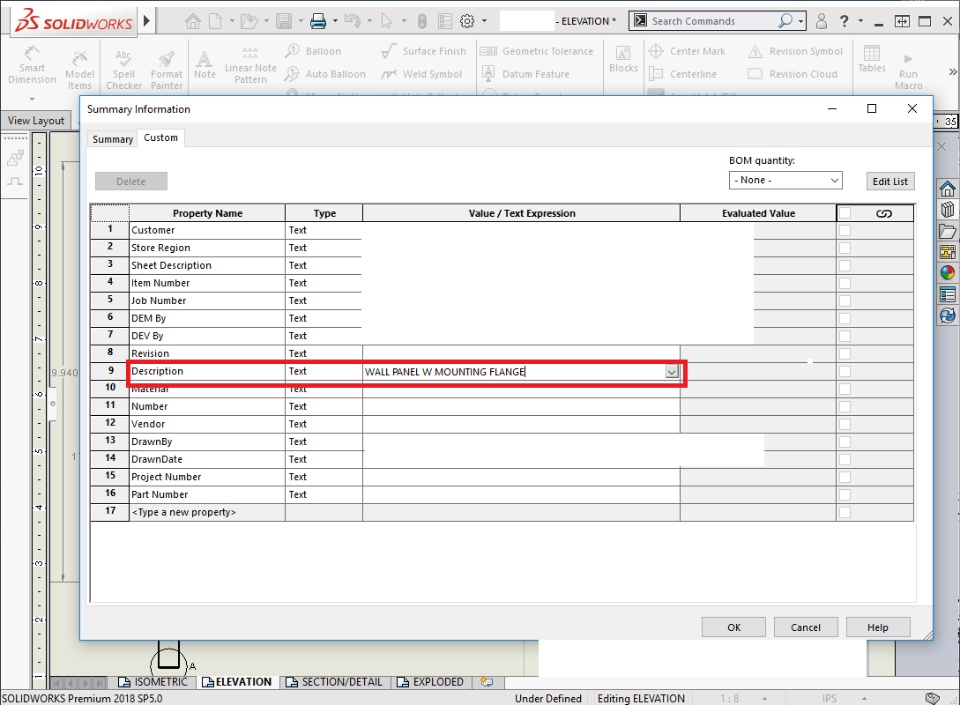The image size is (960, 705).
Task: Switch to the Summary tab
Action: coord(113,139)
